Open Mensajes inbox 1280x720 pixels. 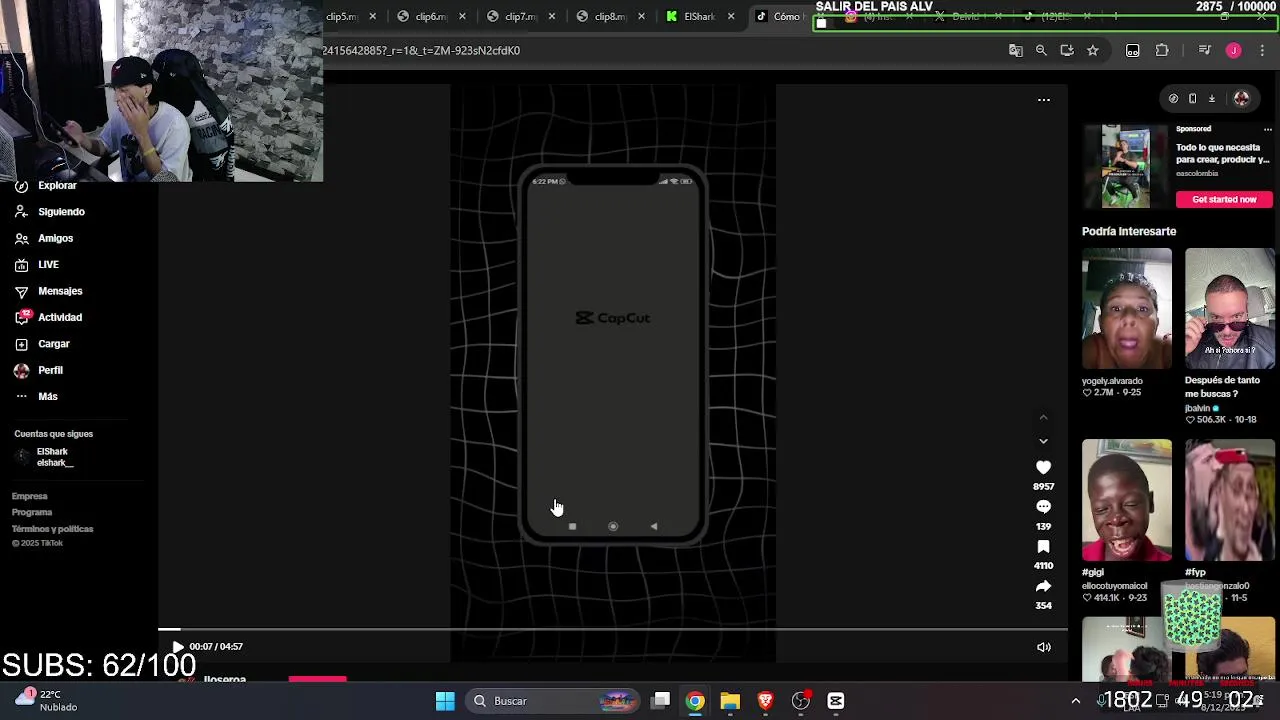click(x=49, y=291)
